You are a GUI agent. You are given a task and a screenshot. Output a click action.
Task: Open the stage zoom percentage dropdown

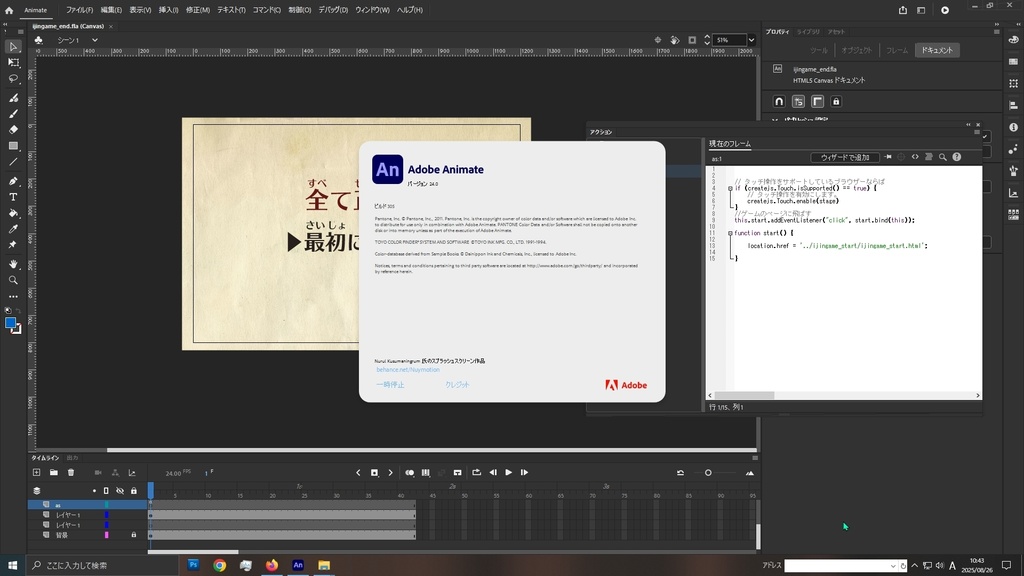click(751, 40)
